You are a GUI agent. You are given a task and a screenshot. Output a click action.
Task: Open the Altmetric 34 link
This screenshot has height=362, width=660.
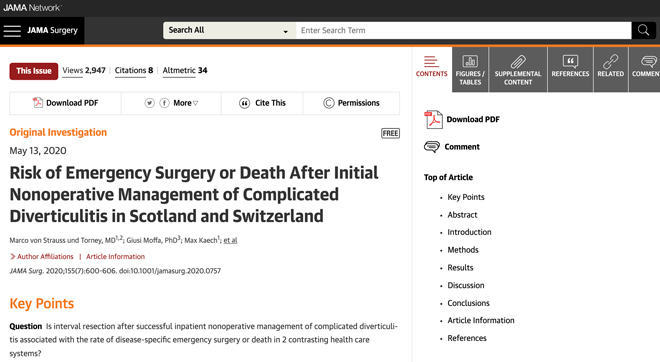pyautogui.click(x=185, y=70)
